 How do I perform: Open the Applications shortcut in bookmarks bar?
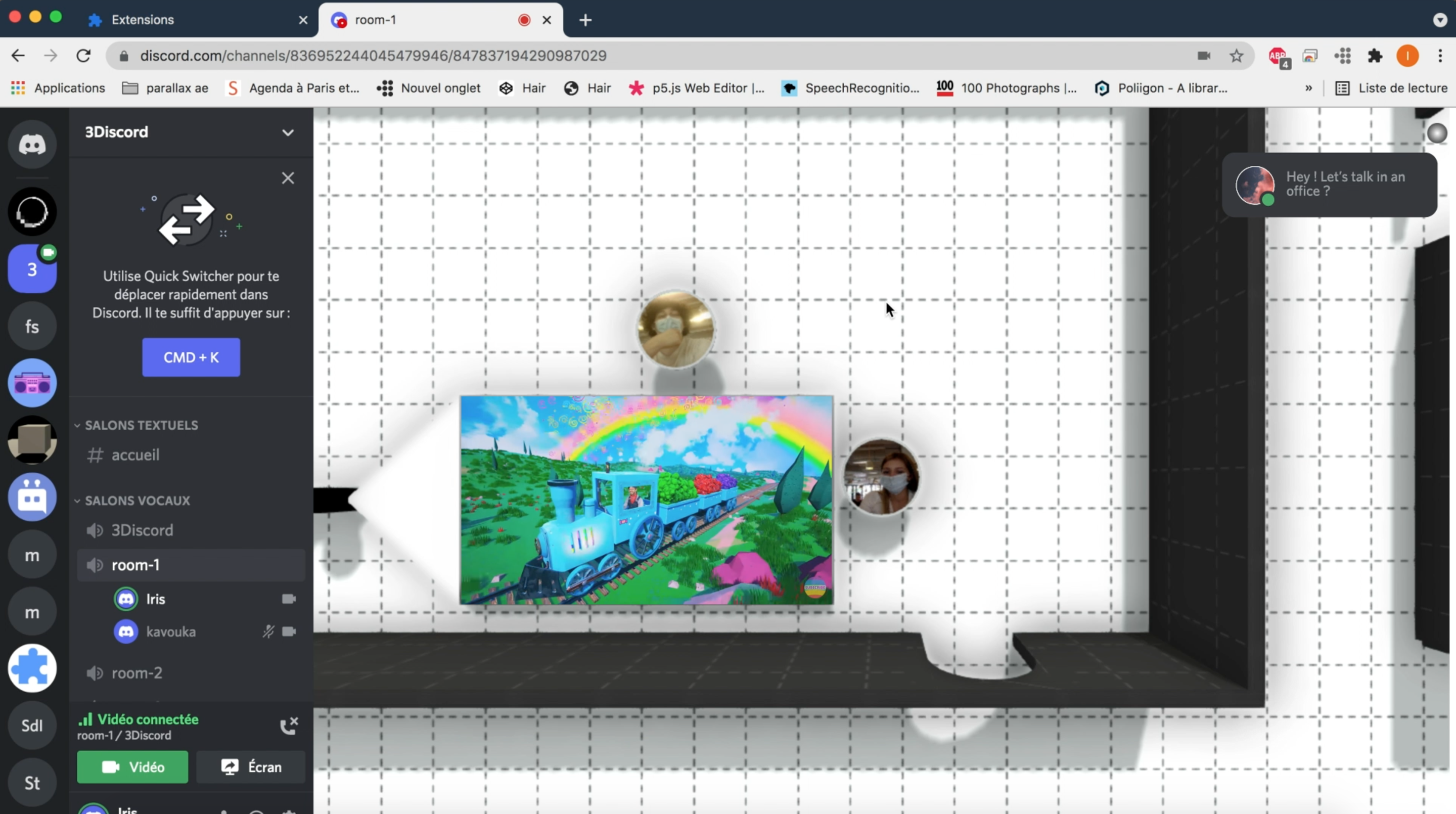click(58, 88)
